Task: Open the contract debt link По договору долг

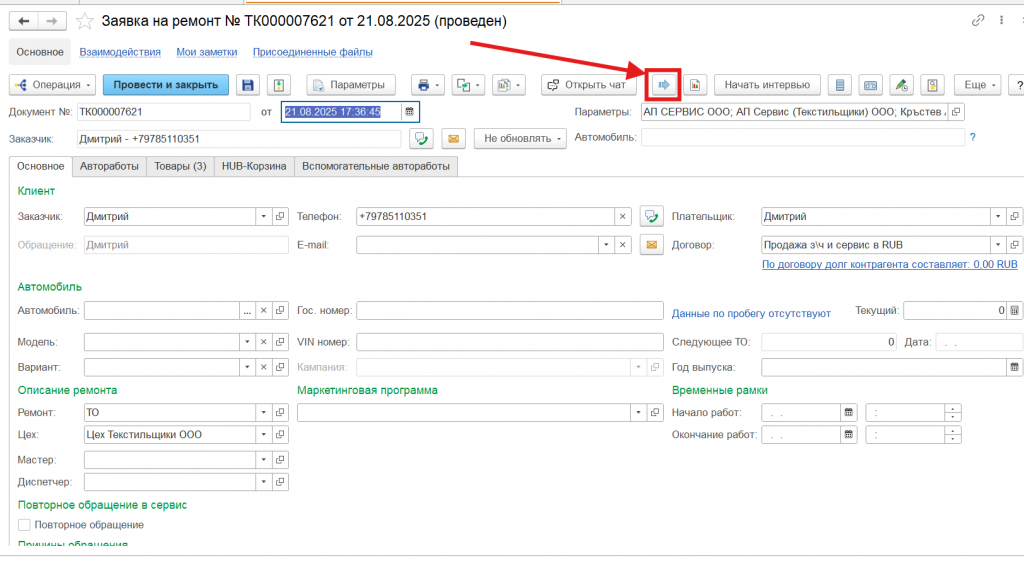Action: [x=889, y=265]
